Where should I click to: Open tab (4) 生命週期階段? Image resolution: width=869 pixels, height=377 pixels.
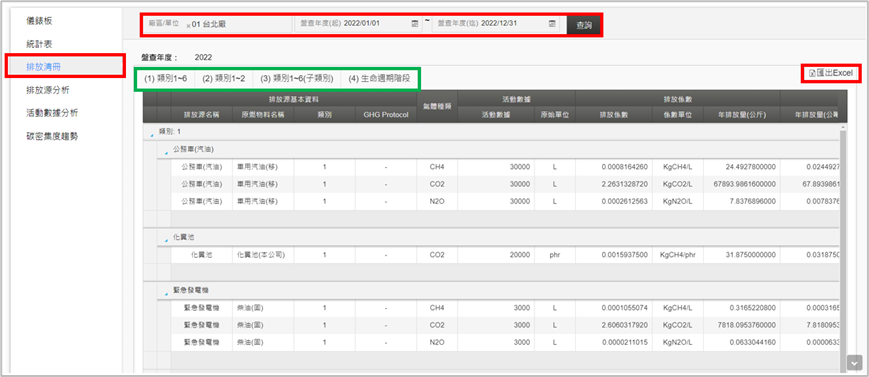point(379,79)
